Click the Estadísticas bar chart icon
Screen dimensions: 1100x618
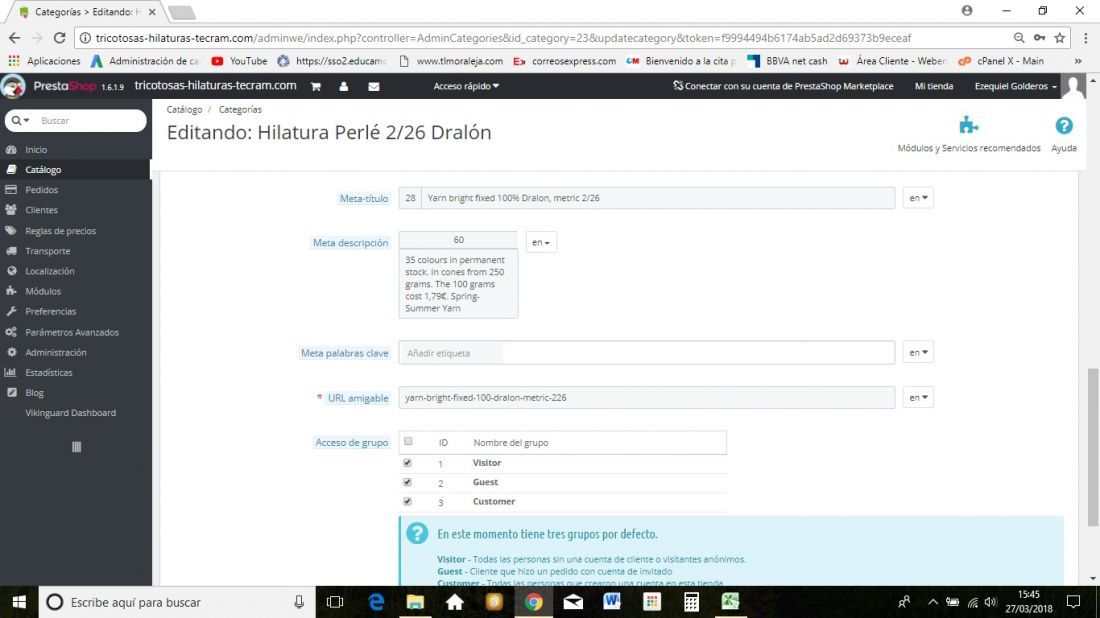(11, 372)
